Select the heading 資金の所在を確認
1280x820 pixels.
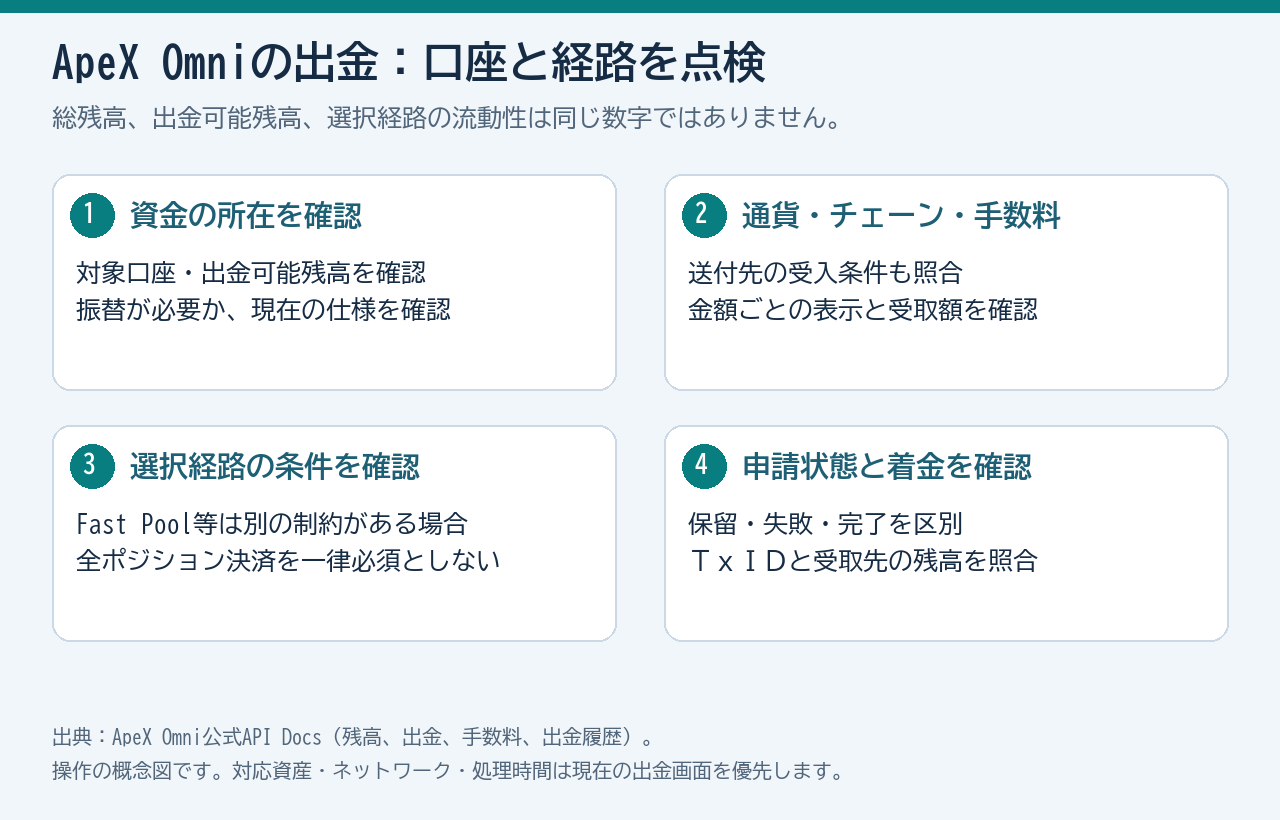click(245, 215)
